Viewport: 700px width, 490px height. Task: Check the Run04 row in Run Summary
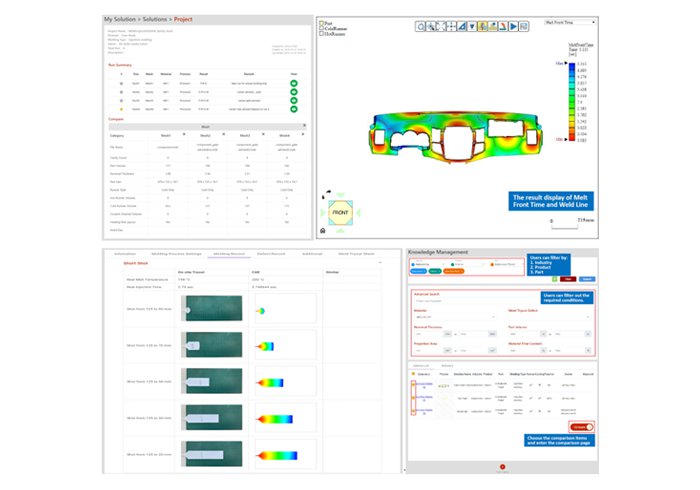tap(121, 109)
